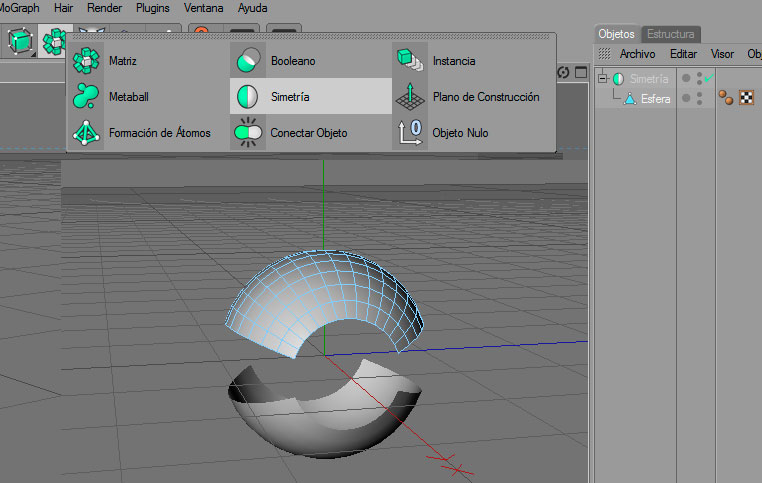Open the Plugins menu
Image resolution: width=762 pixels, height=483 pixels.
tap(153, 8)
